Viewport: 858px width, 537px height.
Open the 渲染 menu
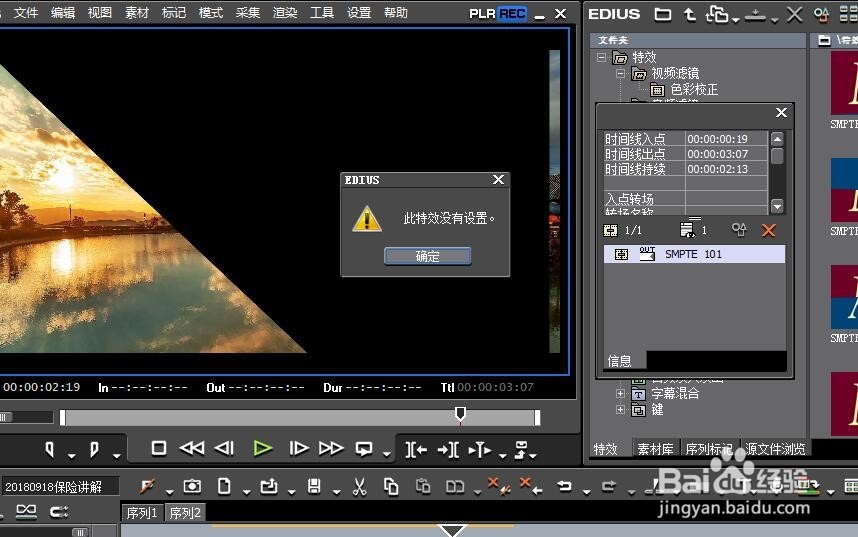(x=285, y=13)
